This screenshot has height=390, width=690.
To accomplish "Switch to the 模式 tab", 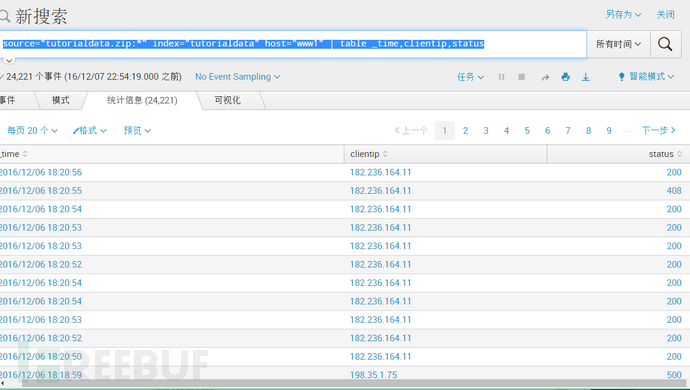I will pyautogui.click(x=61, y=100).
